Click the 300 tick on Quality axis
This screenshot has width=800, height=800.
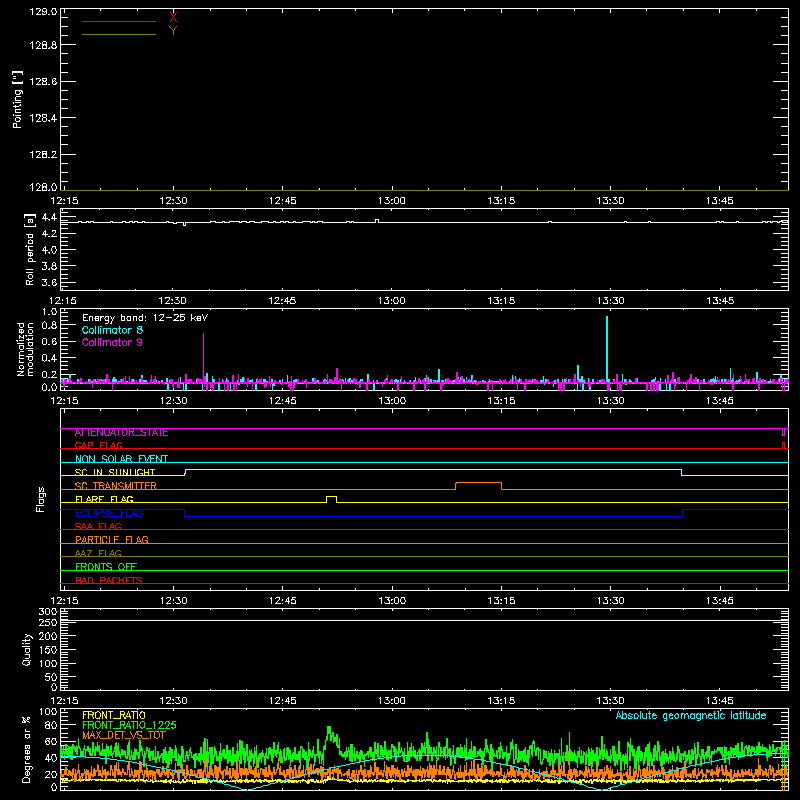(x=48, y=612)
